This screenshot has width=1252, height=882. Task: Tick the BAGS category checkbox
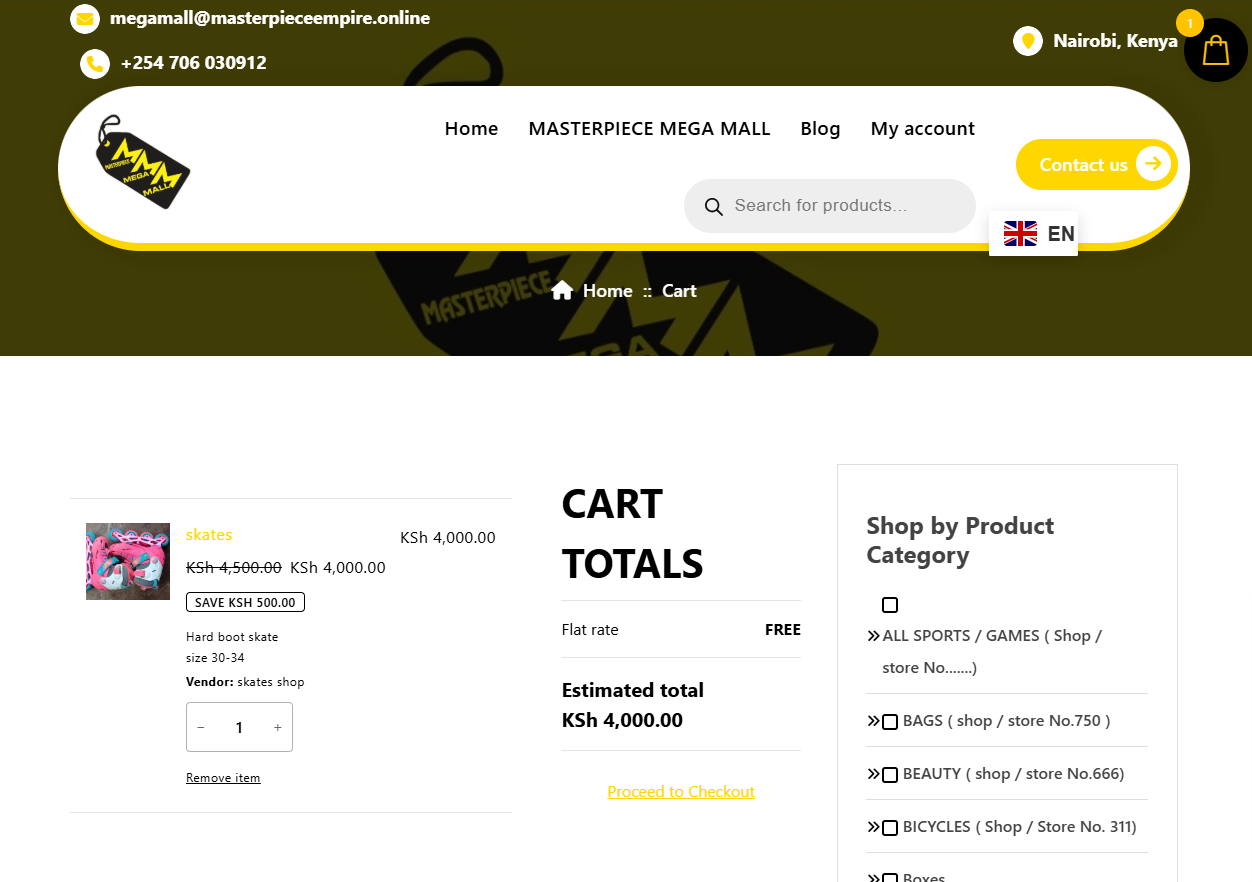(890, 721)
